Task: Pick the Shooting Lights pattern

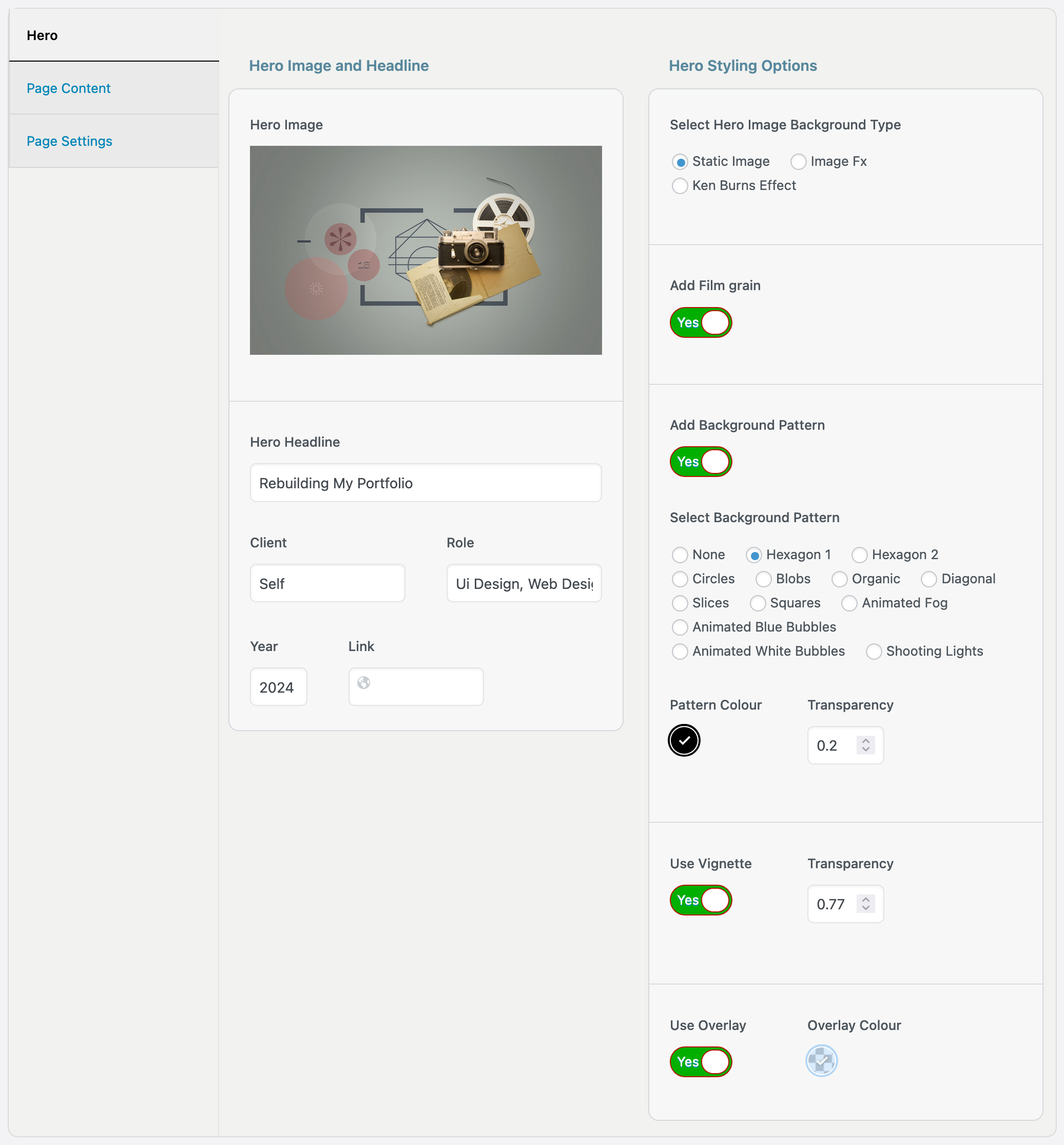Action: click(x=874, y=652)
